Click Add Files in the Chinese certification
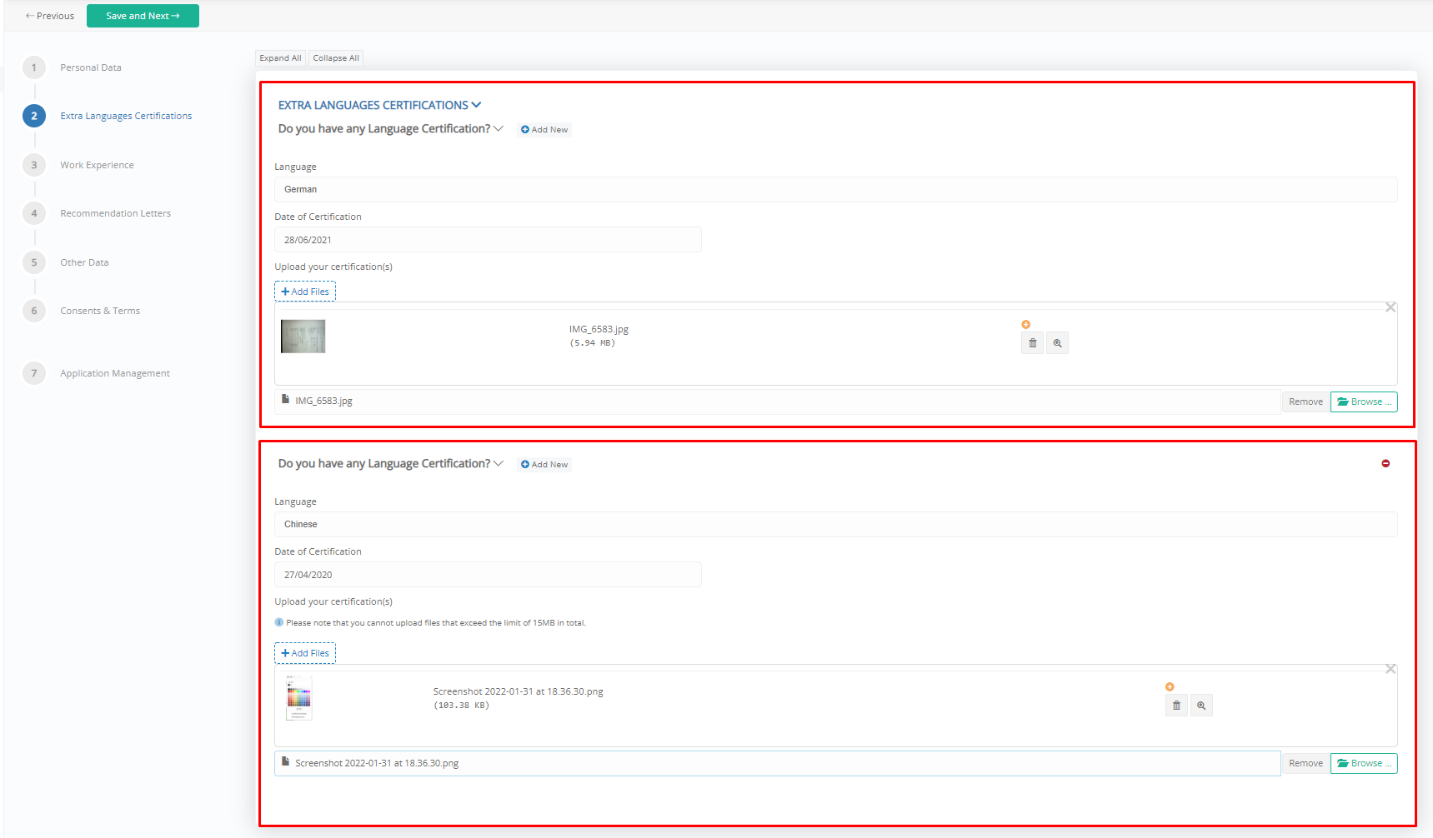This screenshot has height=838, width=1433. pos(305,653)
